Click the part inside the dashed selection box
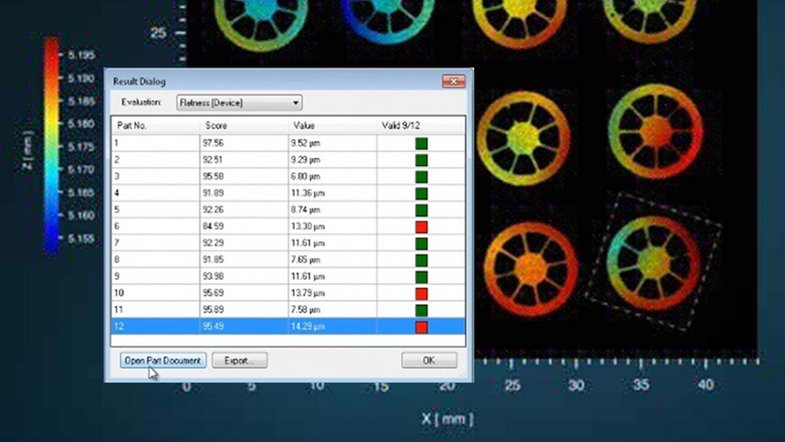Screen dimensions: 785x442 click(654, 250)
